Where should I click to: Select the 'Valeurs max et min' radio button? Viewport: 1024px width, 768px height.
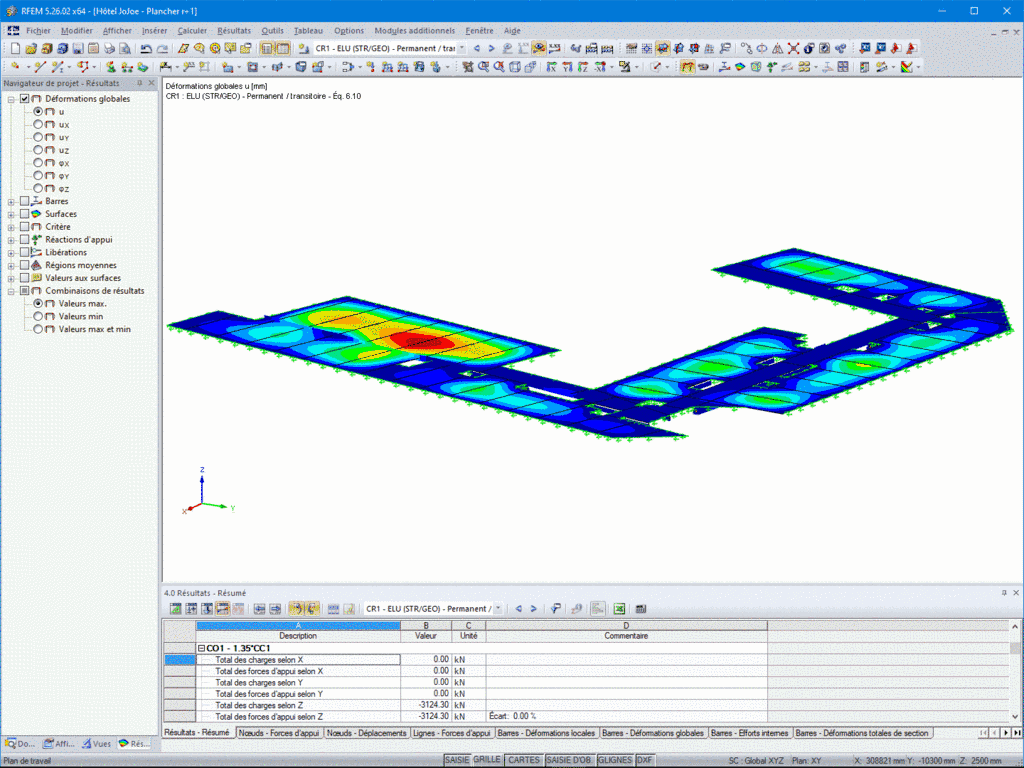pyautogui.click(x=38, y=329)
